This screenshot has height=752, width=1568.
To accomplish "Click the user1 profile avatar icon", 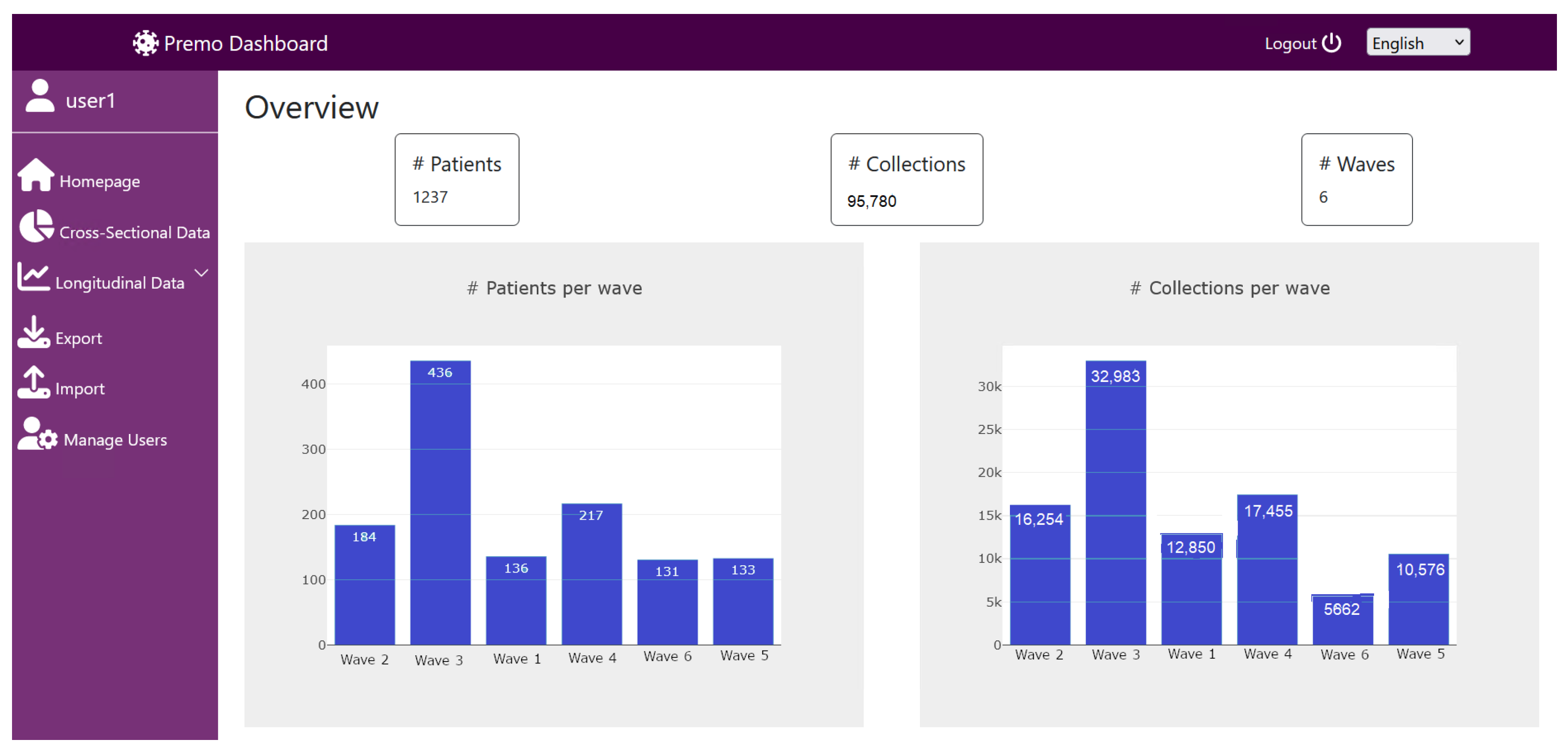I will click(40, 97).
